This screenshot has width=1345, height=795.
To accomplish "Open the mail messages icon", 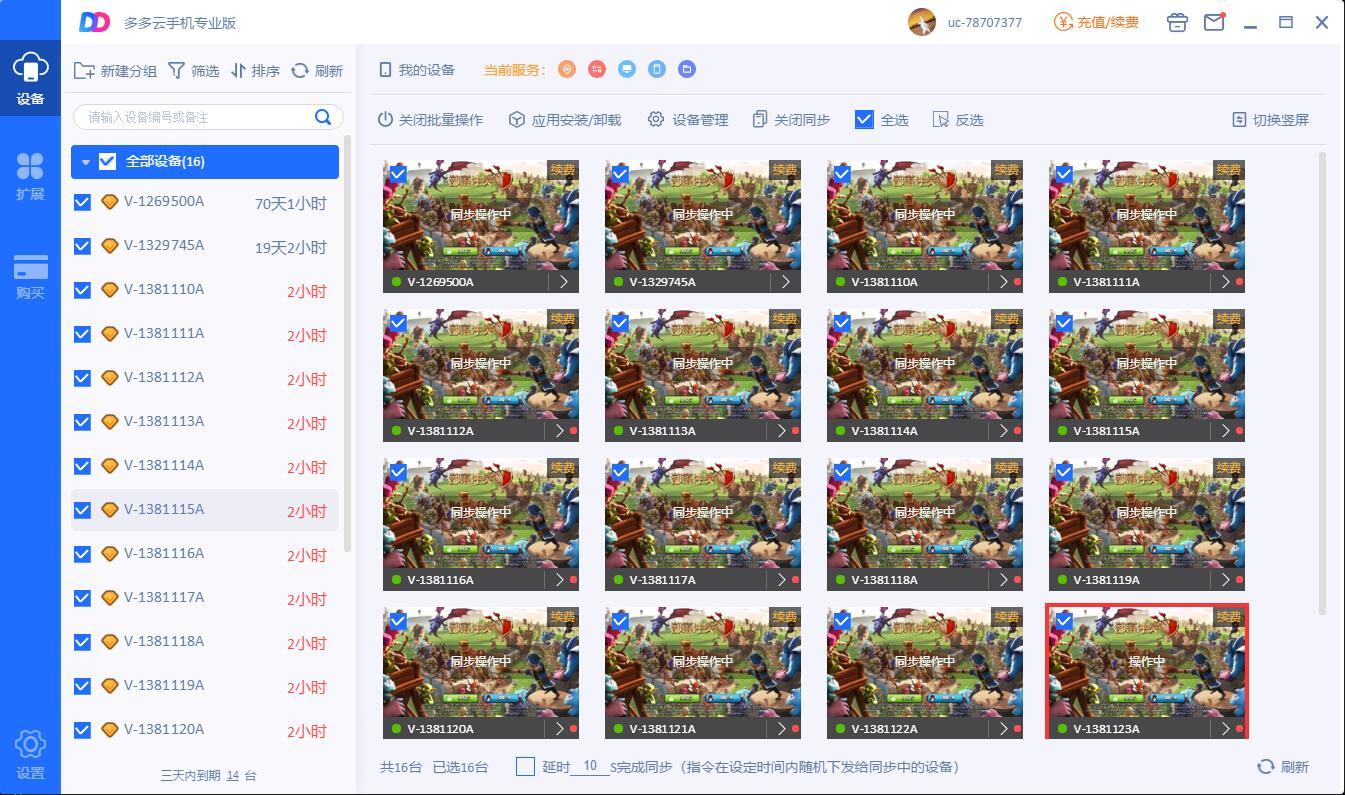I will 1214,22.
